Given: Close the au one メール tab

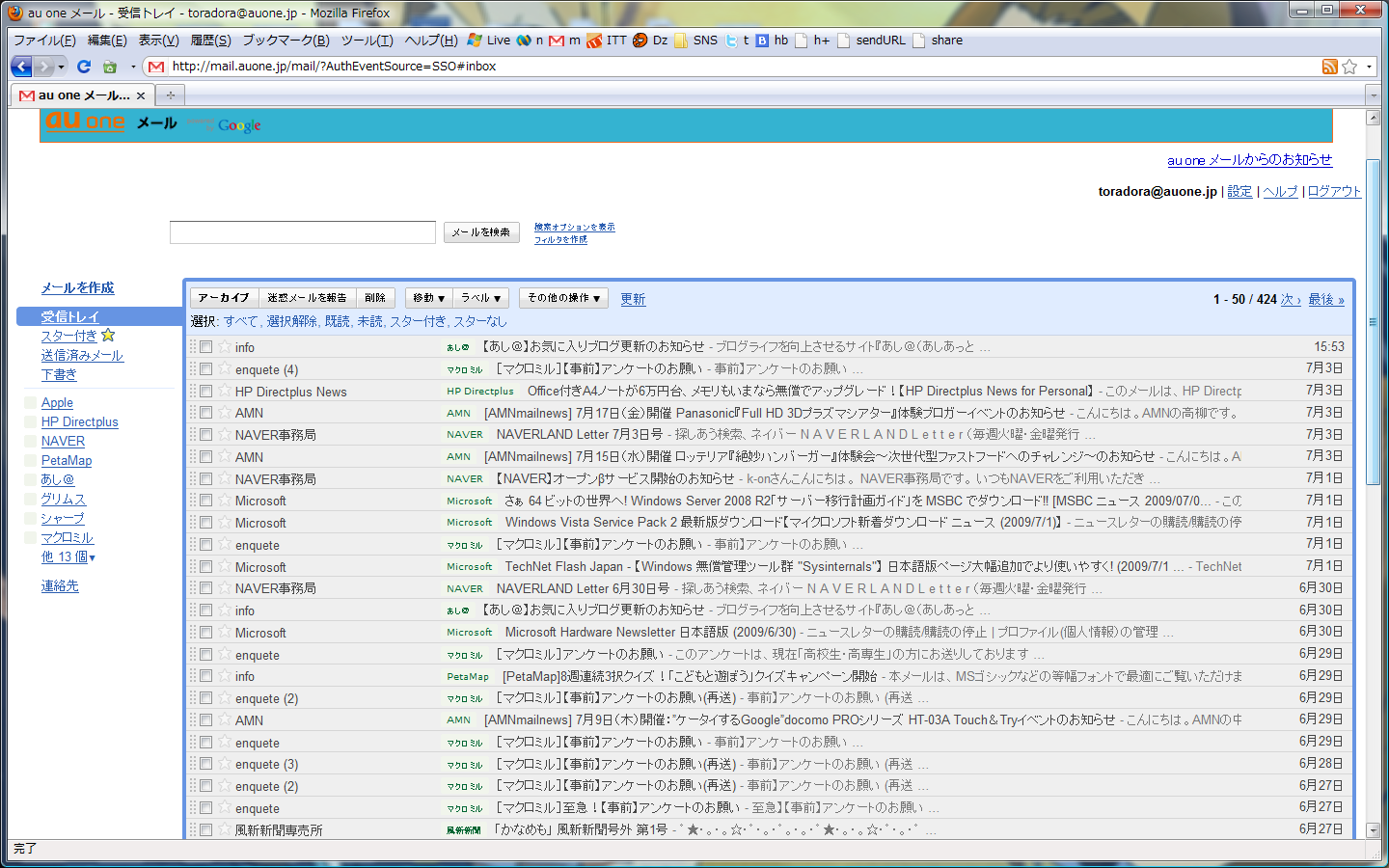Looking at the screenshot, I should [141, 95].
